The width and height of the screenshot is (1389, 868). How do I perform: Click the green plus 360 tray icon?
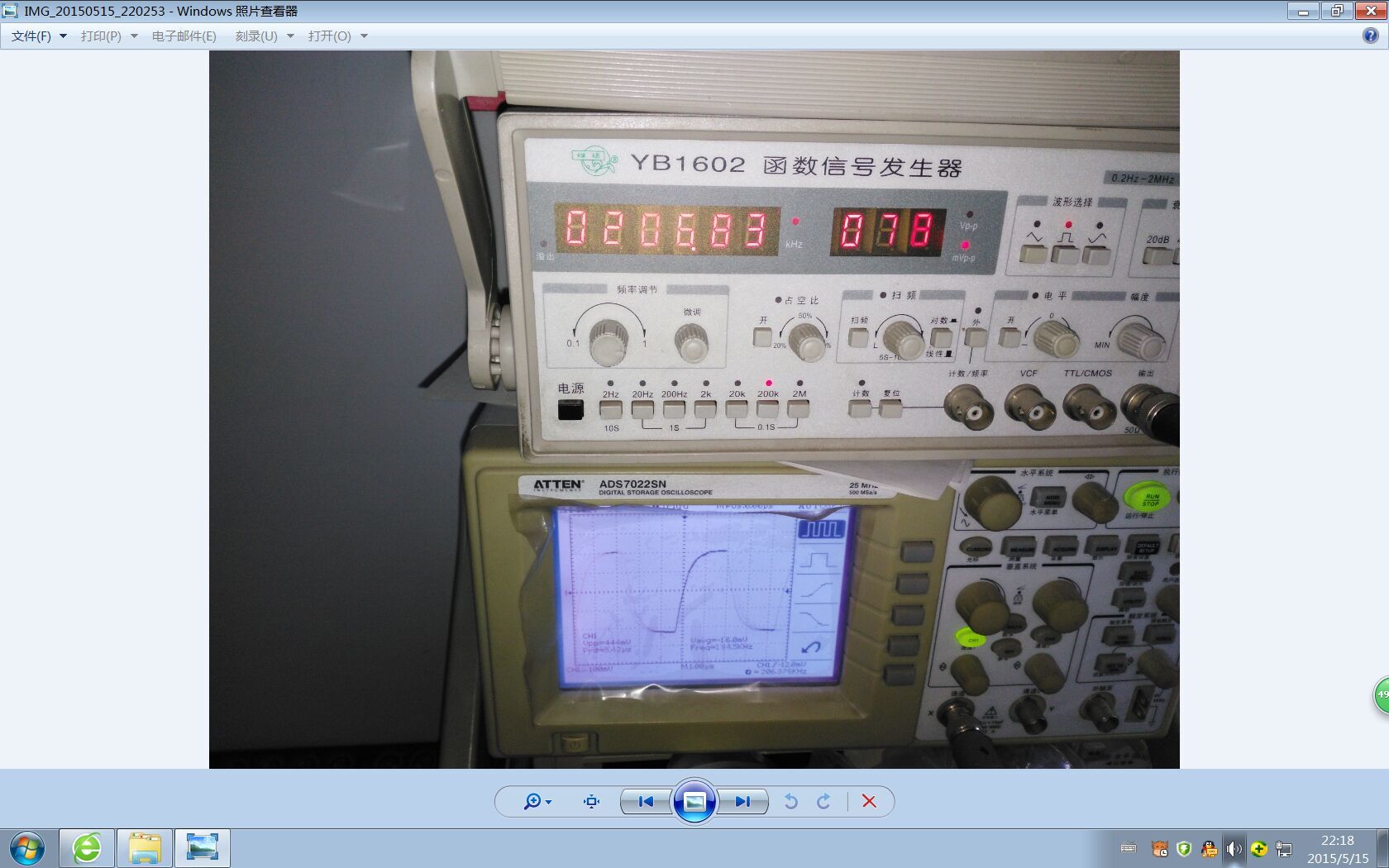pyautogui.click(x=1258, y=848)
